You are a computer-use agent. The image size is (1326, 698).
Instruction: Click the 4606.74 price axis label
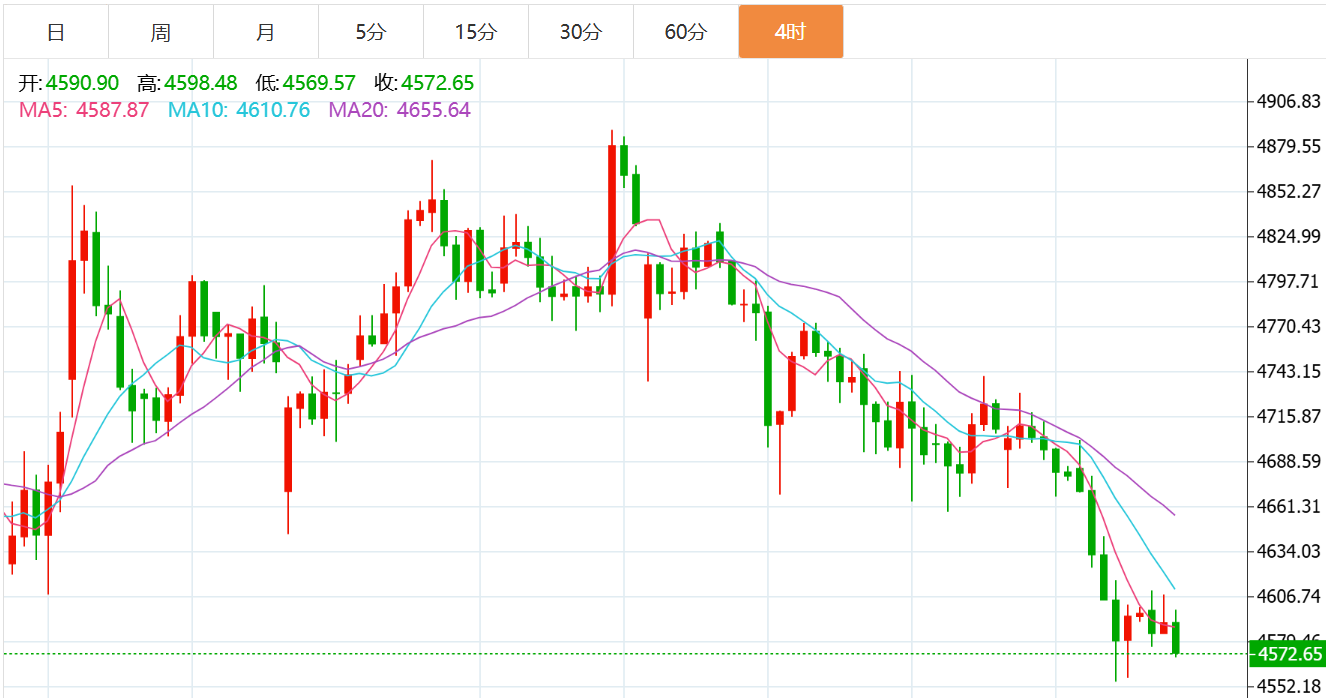pyautogui.click(x=1289, y=597)
